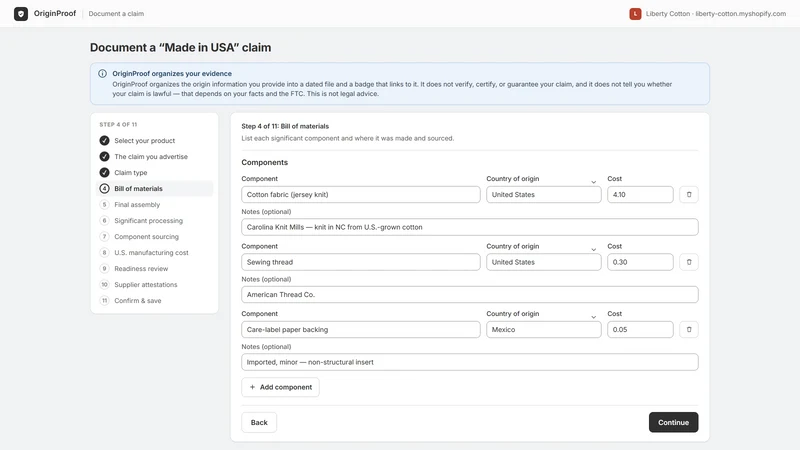800x450 pixels.
Task: Open the Readiness review step
Action: pos(154,268)
